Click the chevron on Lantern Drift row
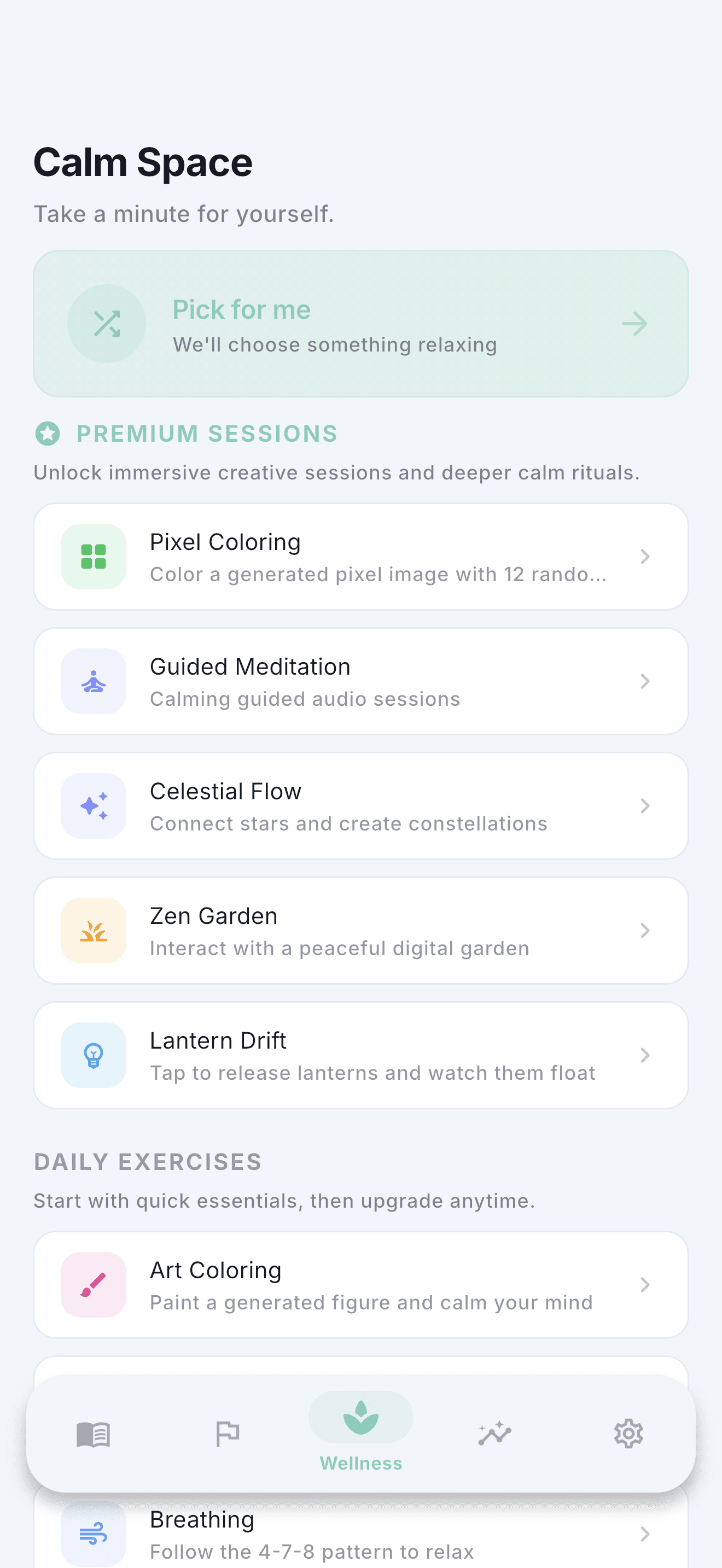The height and width of the screenshot is (1568, 722). pyautogui.click(x=645, y=1056)
